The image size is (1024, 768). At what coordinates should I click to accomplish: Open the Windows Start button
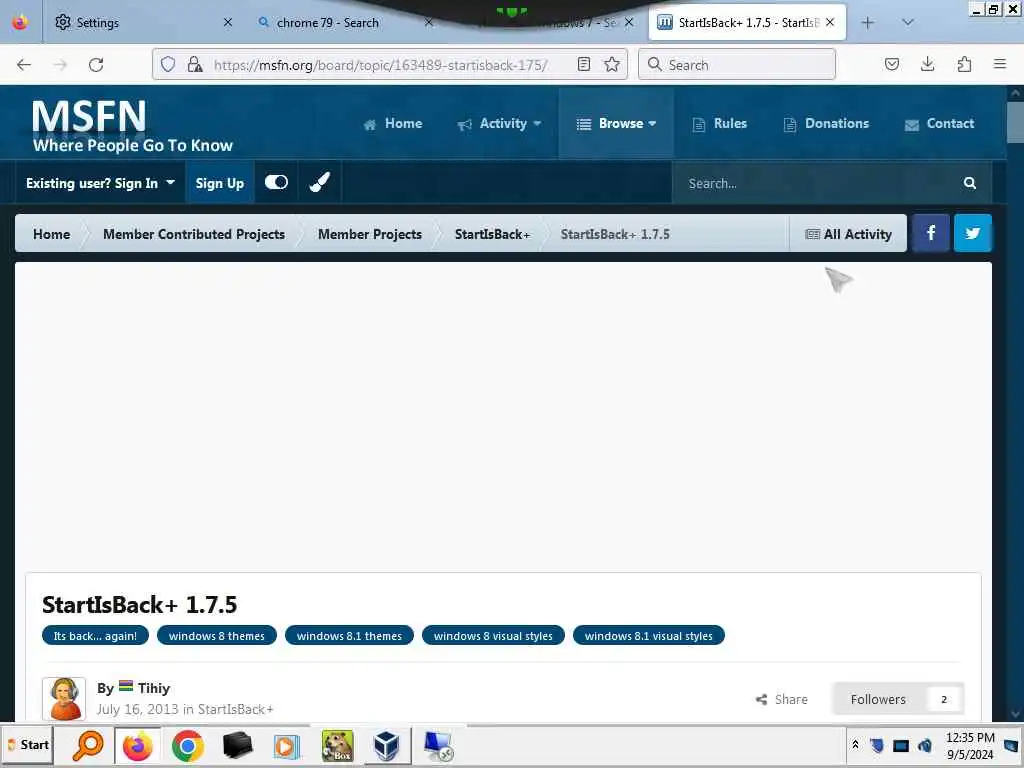pos(29,745)
